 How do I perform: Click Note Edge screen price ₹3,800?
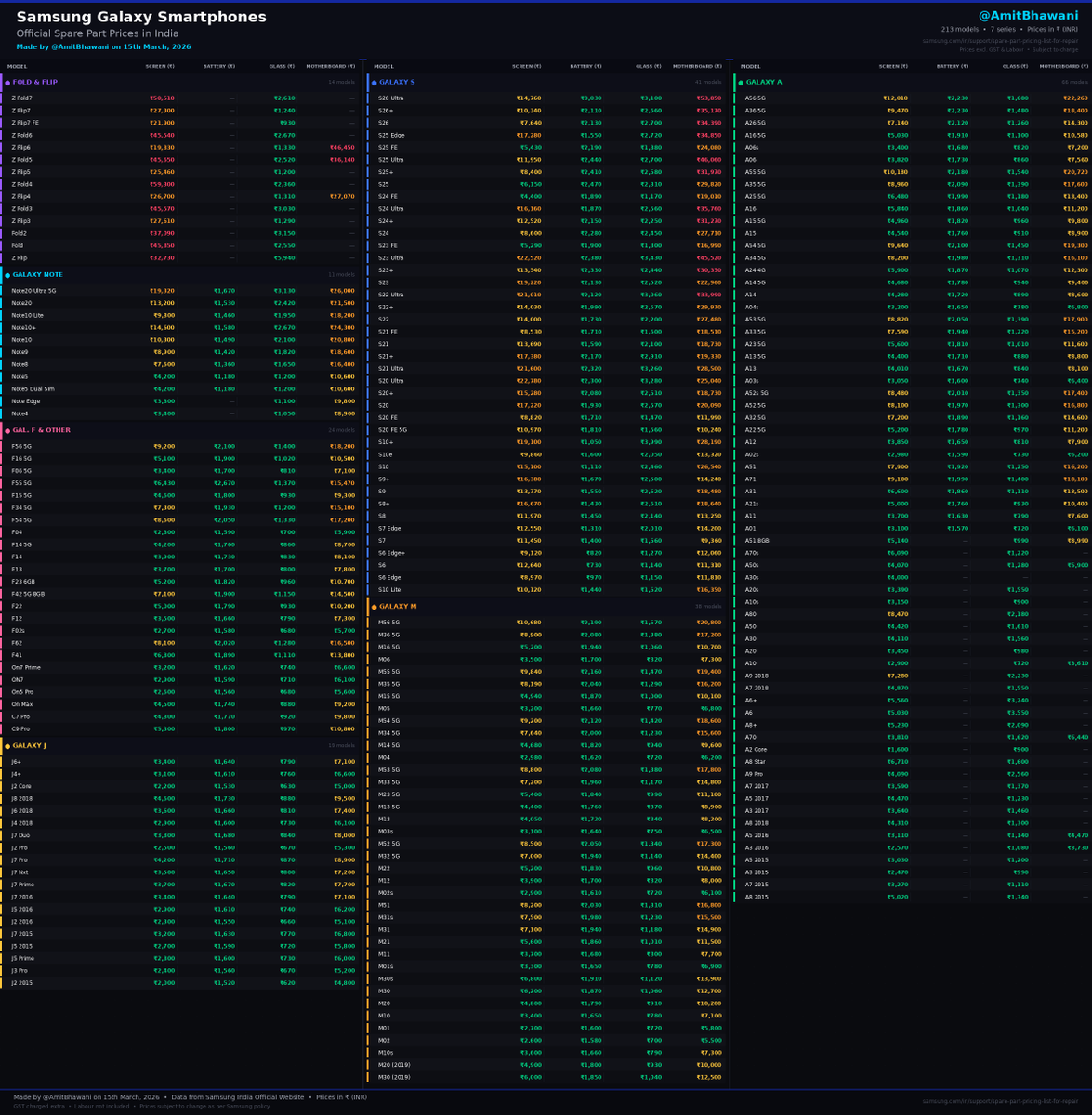(x=164, y=401)
